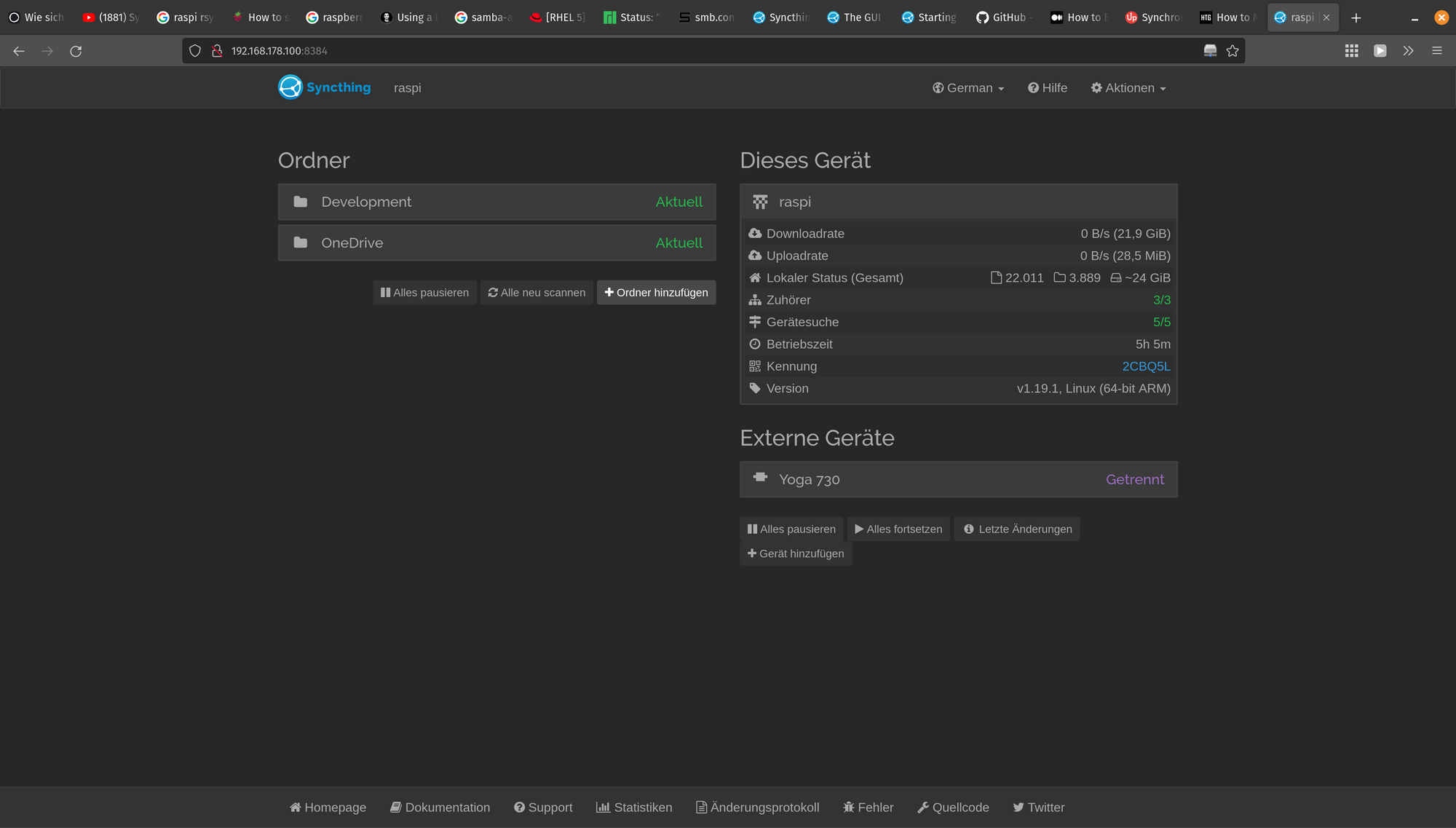The image size is (1456, 828).
Task: Open the Quellcode footer link
Action: [953, 808]
